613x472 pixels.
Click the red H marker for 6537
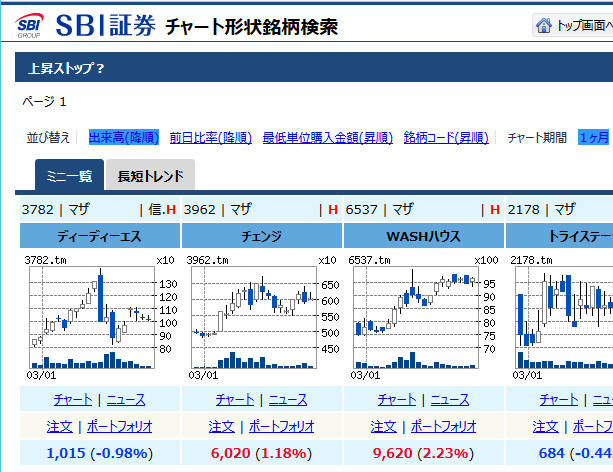[x=495, y=210]
